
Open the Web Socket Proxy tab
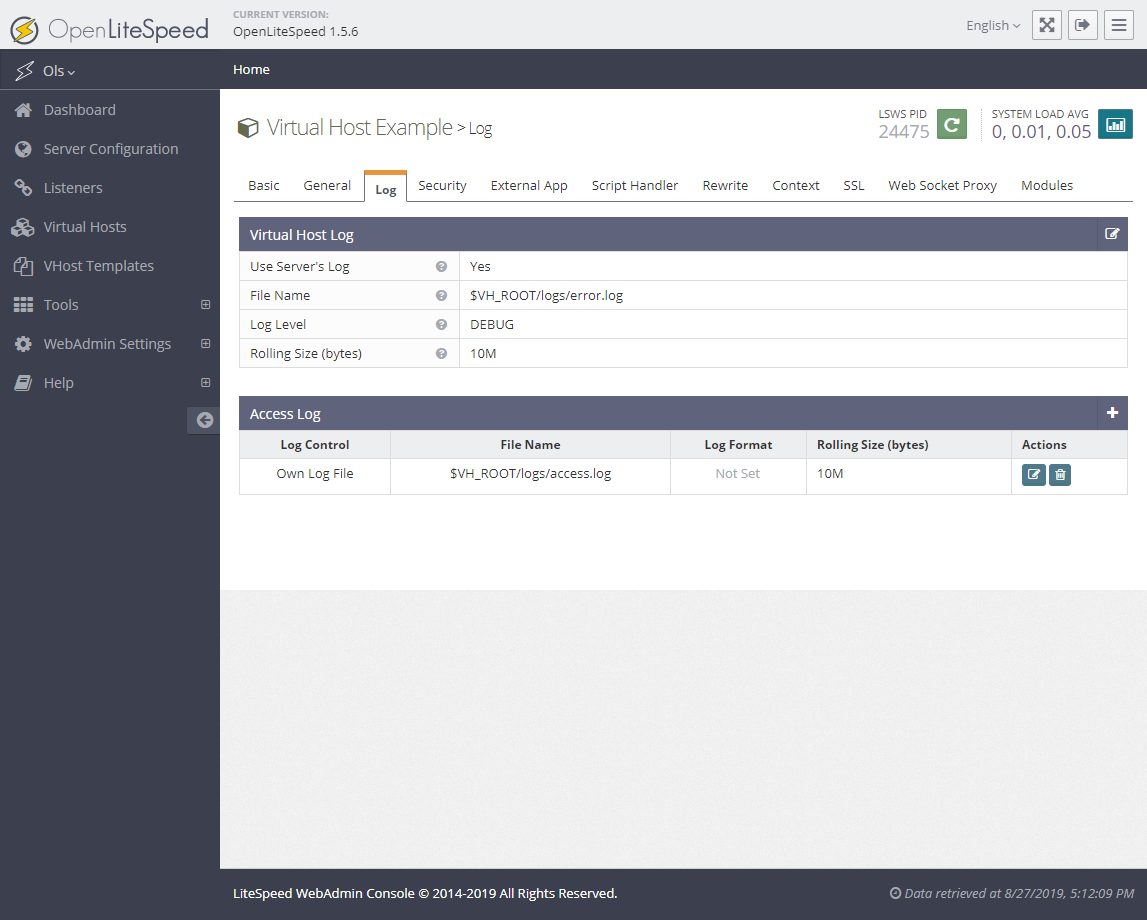point(942,186)
